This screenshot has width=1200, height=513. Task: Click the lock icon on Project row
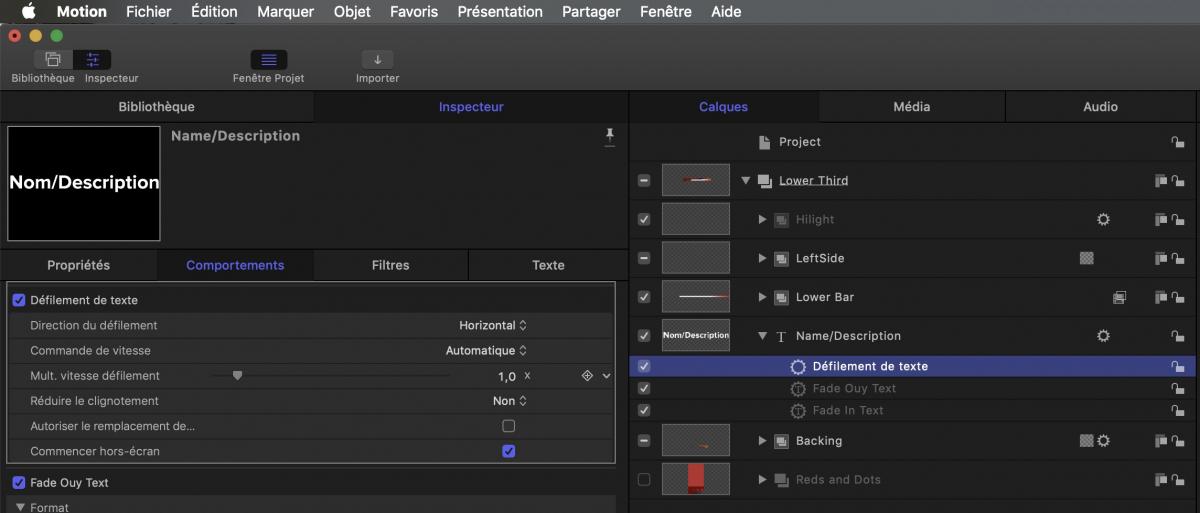(1178, 142)
